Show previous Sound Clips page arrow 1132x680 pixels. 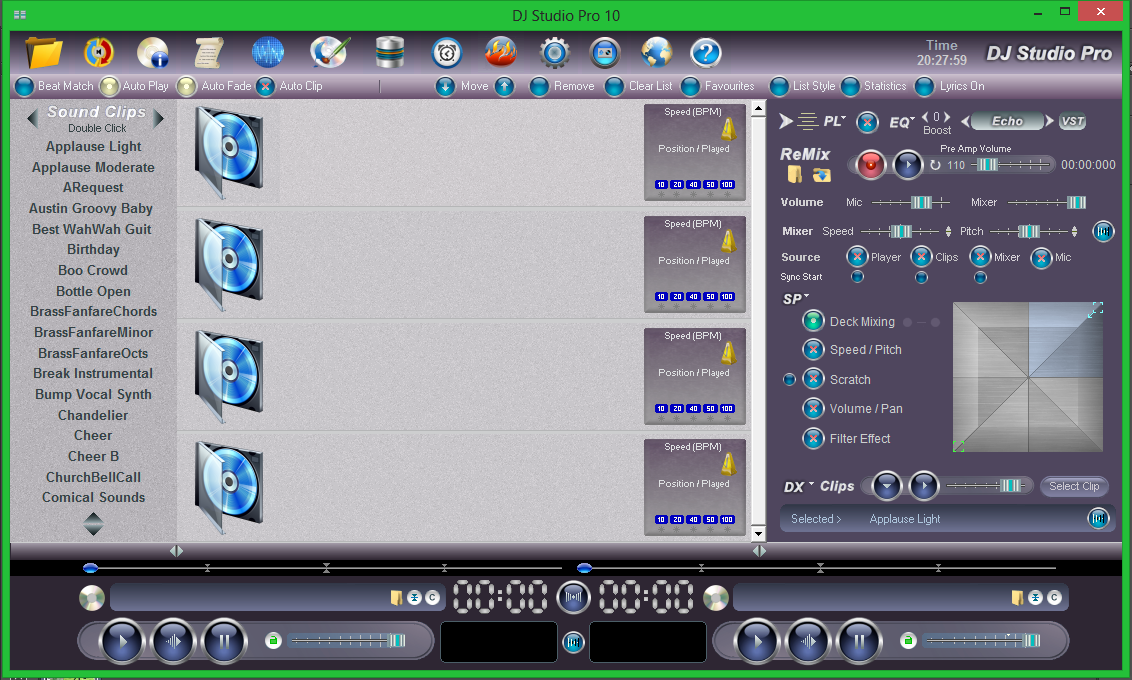coord(32,118)
